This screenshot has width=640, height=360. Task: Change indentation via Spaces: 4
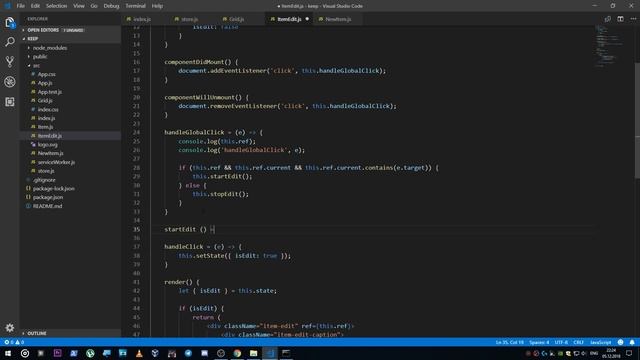[x=539, y=342]
